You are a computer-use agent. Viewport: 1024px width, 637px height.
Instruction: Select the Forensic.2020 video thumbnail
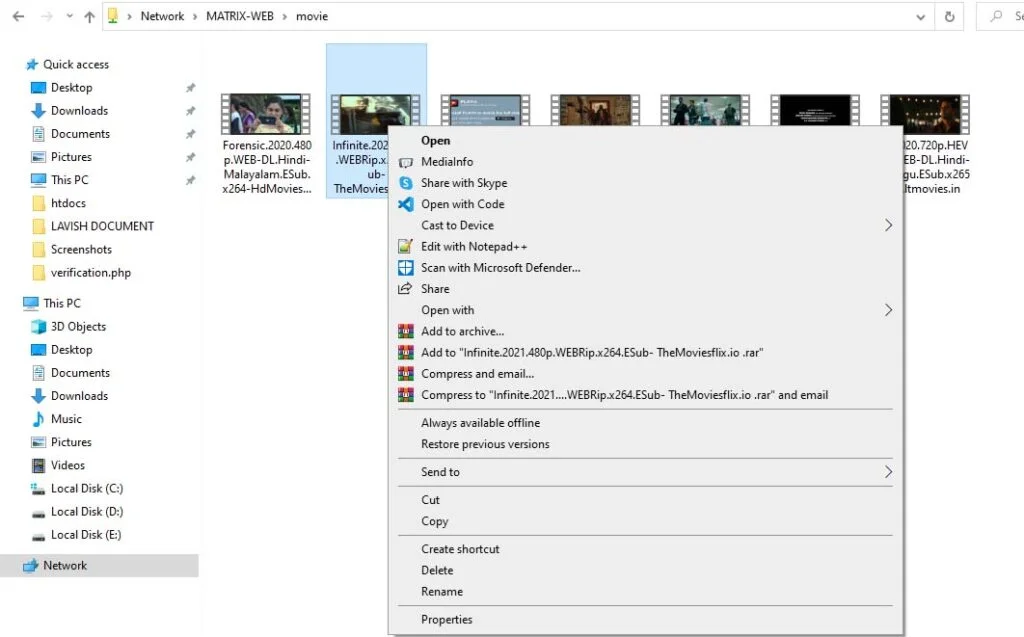click(x=266, y=114)
